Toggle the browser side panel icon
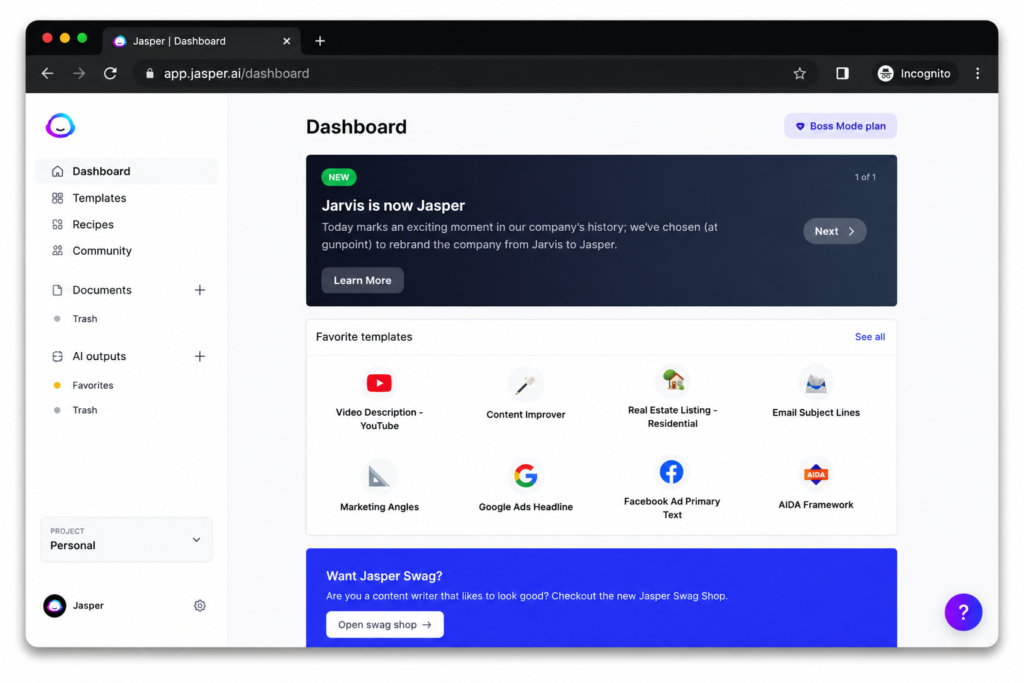Viewport: 1024px width, 683px height. click(842, 73)
